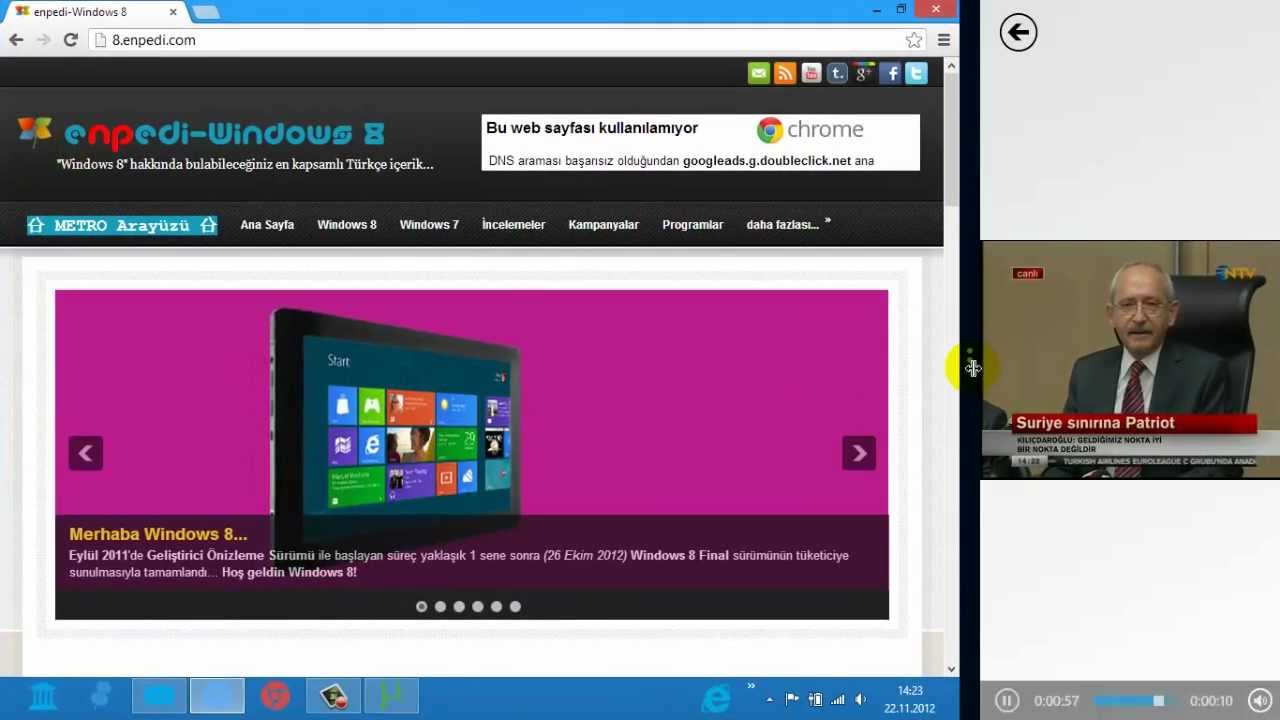
Task: Open the Twitter social icon
Action: 916,73
